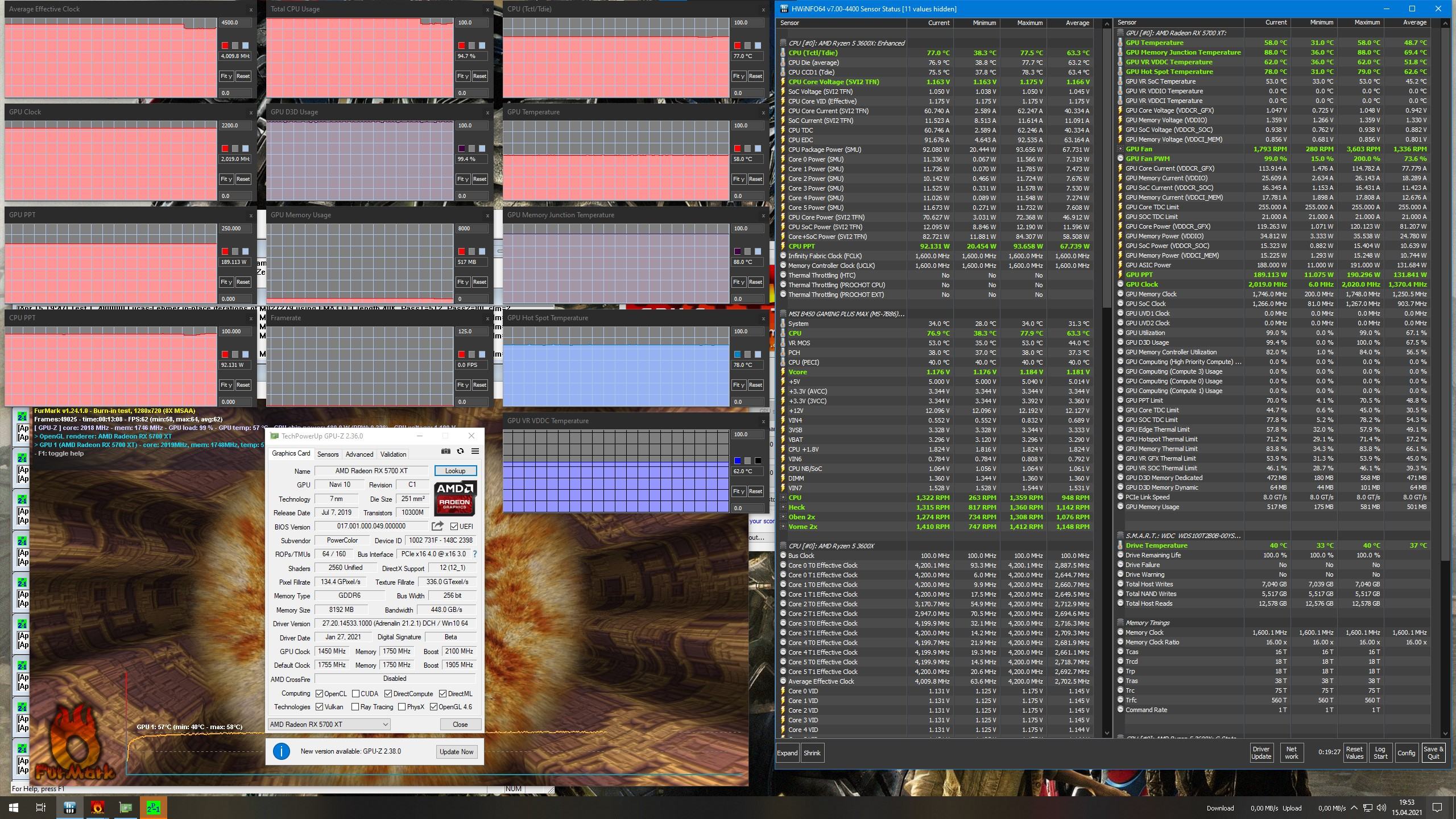
Task: Take GPU-Z screenshot with camera icon
Action: point(446,451)
